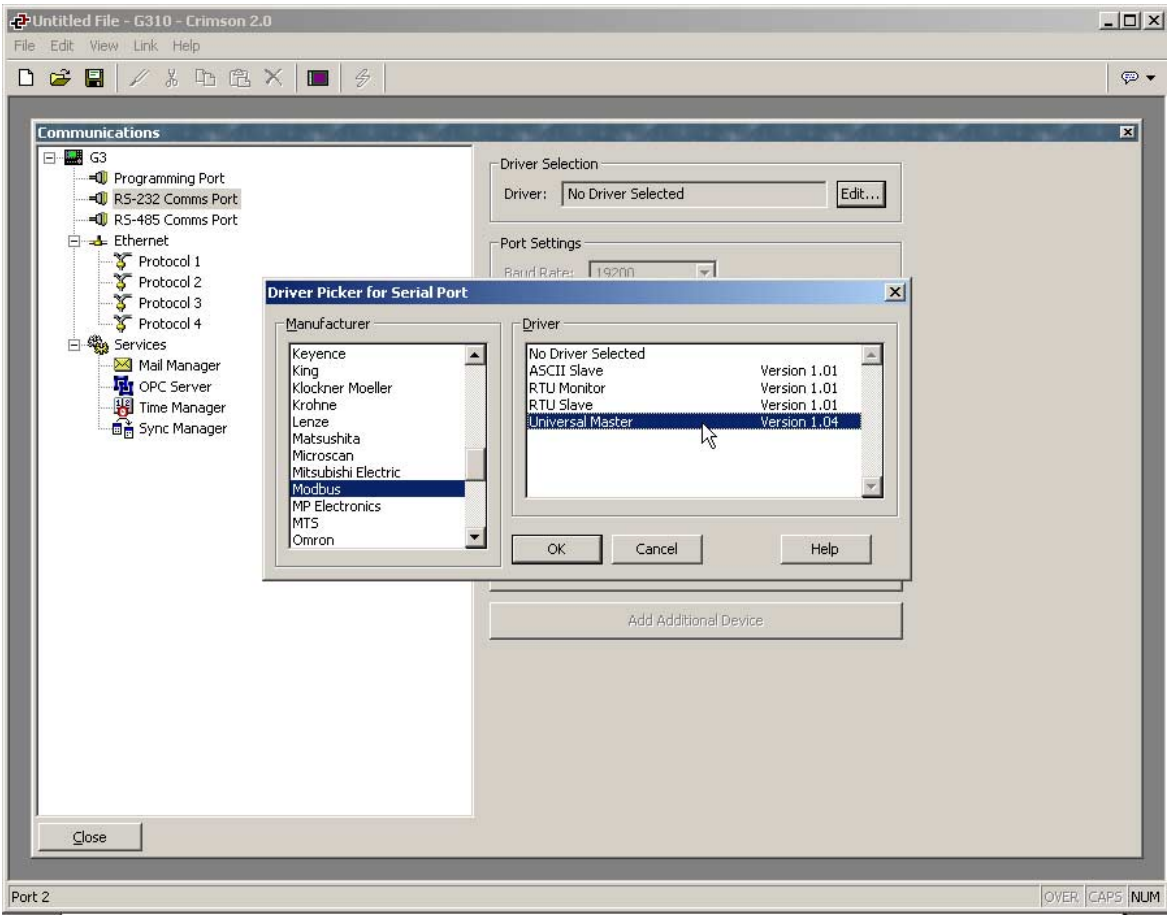Image resolution: width=1170 pixels, height=915 pixels.
Task: Collapse the G3 root tree node
Action: [x=49, y=157]
